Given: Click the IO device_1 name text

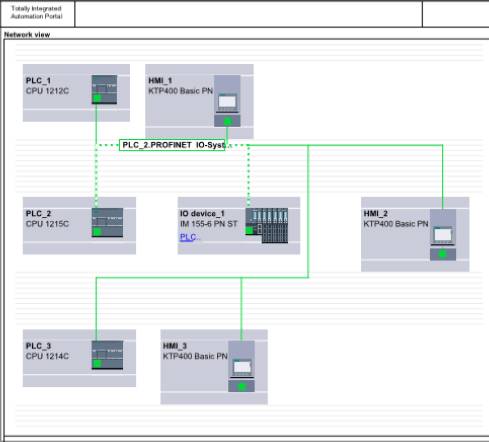Looking at the screenshot, I should click(x=202, y=213).
